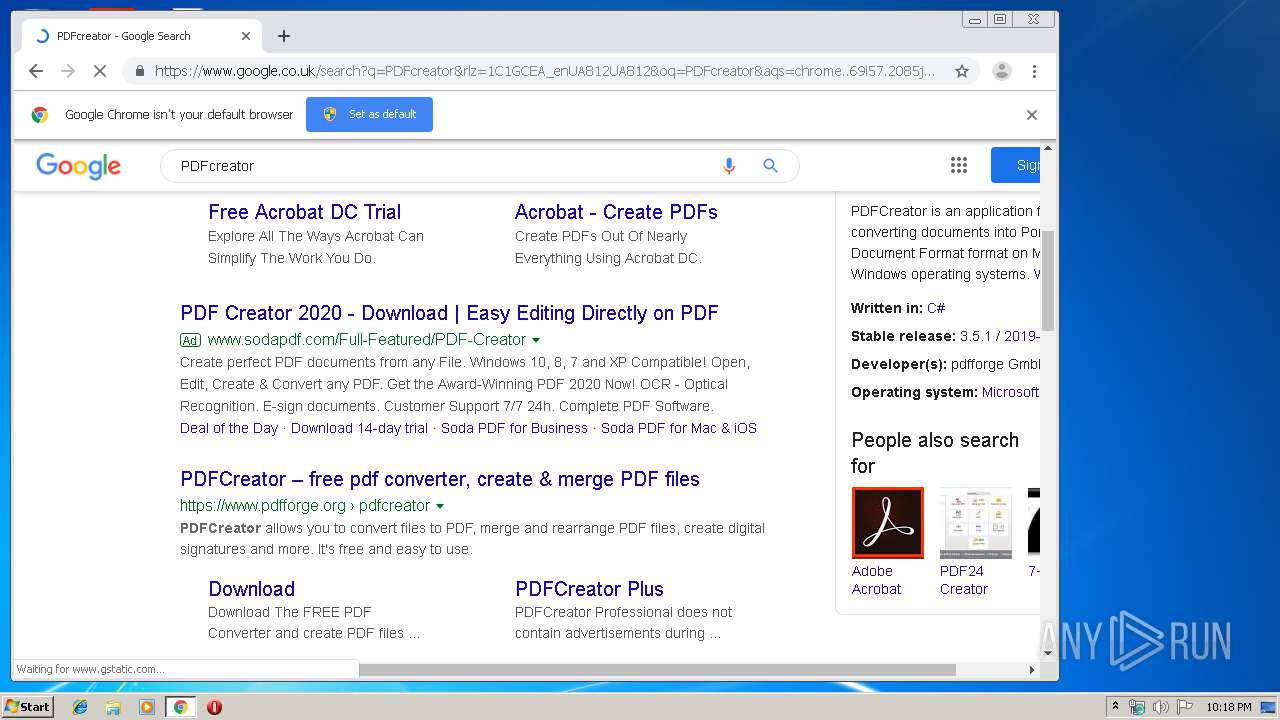Click vertical scrollbar down arrow
The image size is (1280, 720).
pos(1048,653)
